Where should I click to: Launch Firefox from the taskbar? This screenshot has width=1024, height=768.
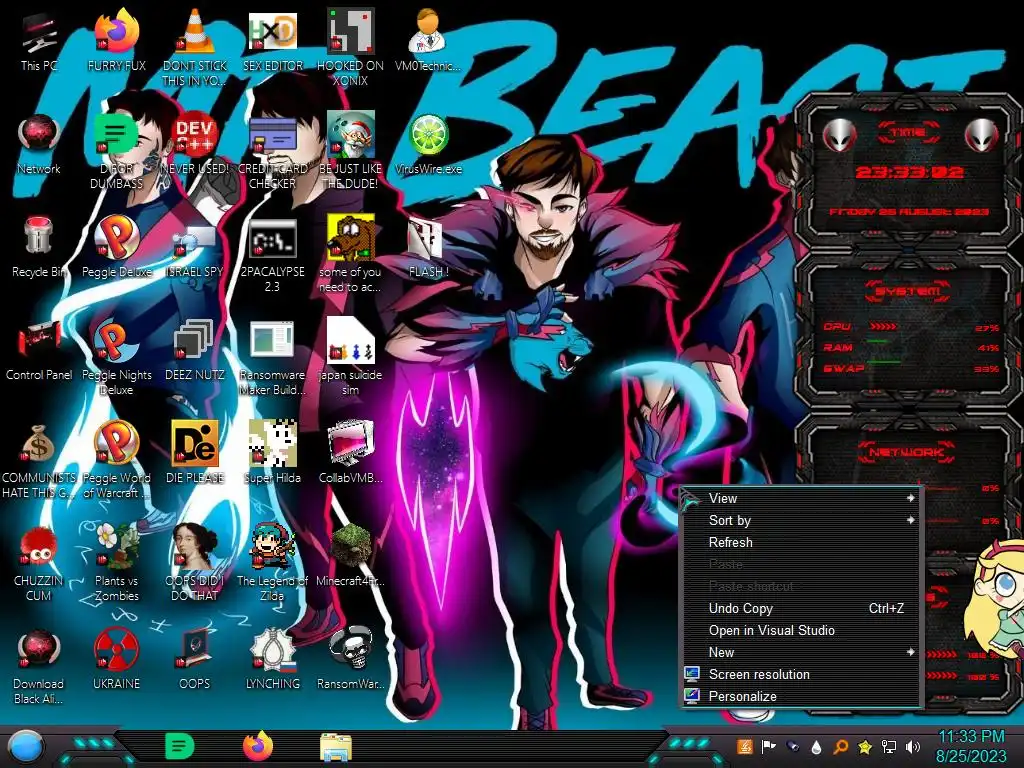click(258, 746)
